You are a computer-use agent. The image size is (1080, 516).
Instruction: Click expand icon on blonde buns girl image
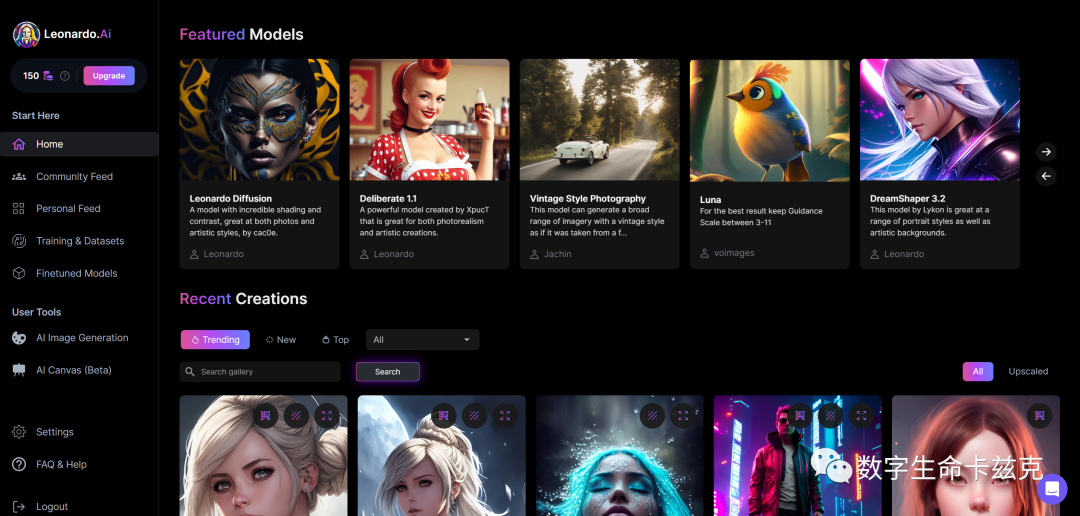tap(327, 415)
